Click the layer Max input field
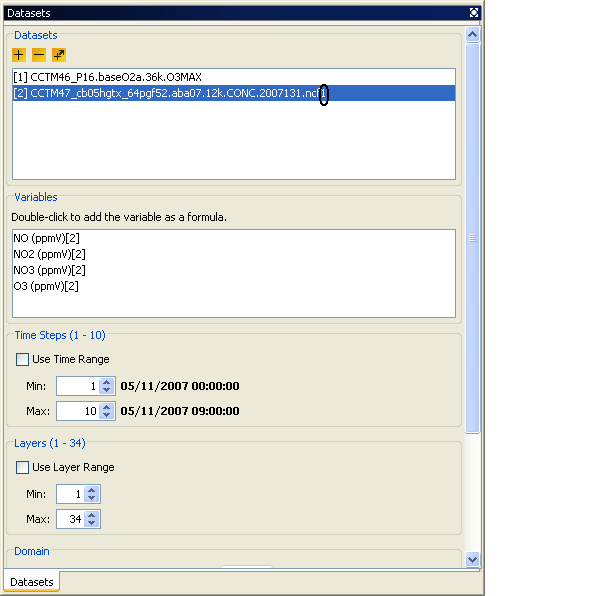593x596 pixels. coord(70,519)
